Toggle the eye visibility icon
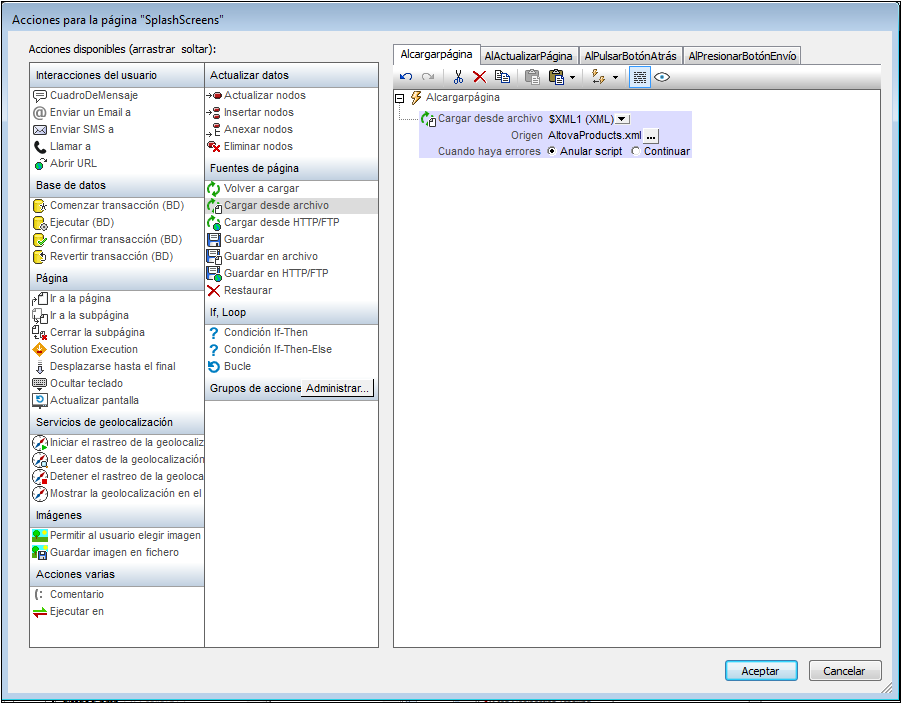 (662, 77)
